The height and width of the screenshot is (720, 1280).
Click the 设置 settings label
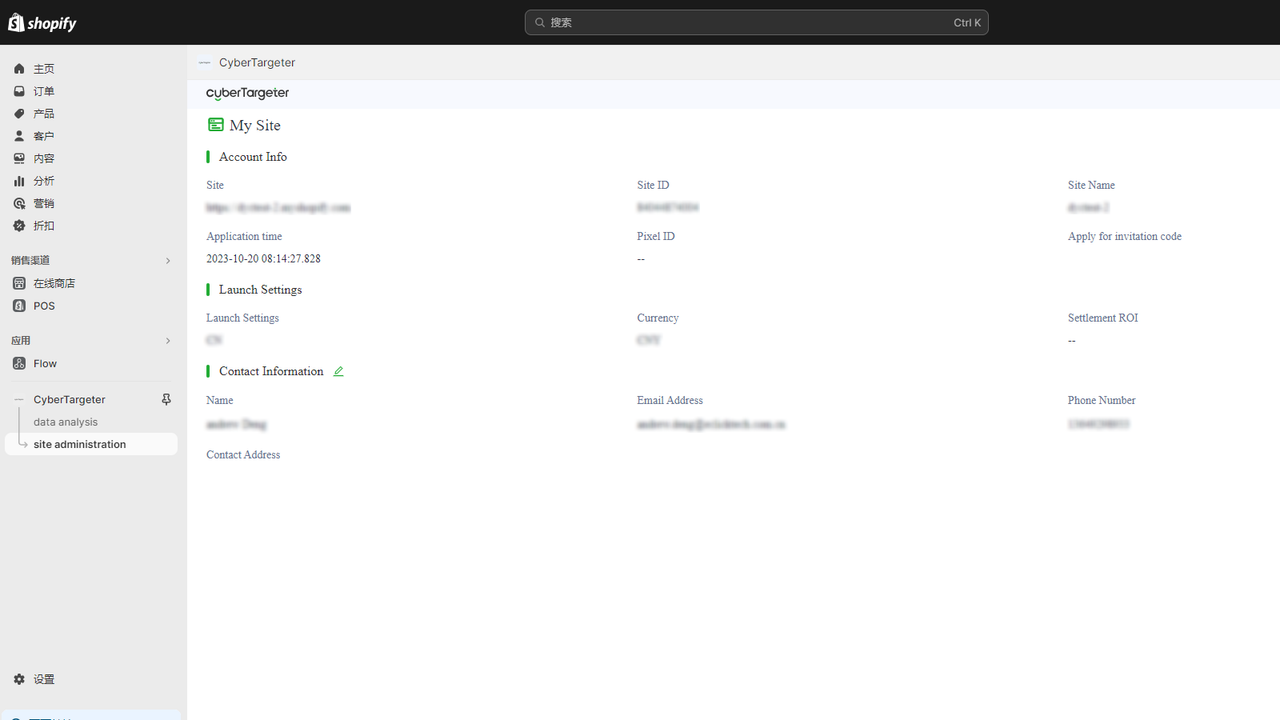click(x=44, y=679)
